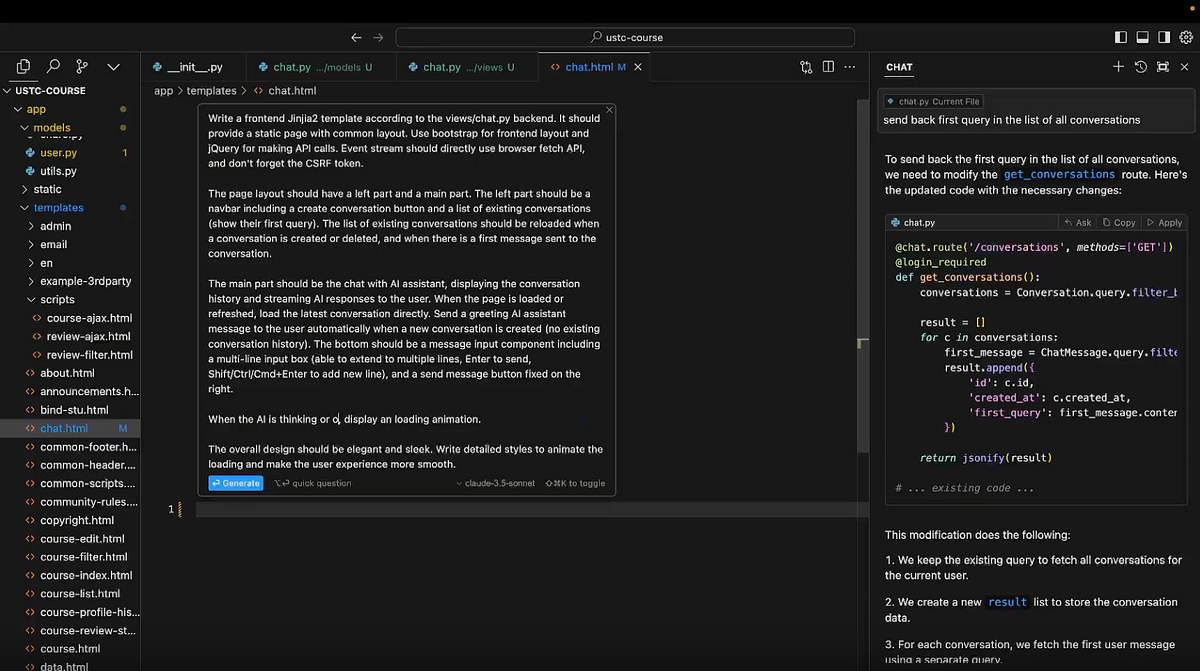This screenshot has height=671, width=1200.
Task: Select the chat.py views tab
Action: pos(464,66)
